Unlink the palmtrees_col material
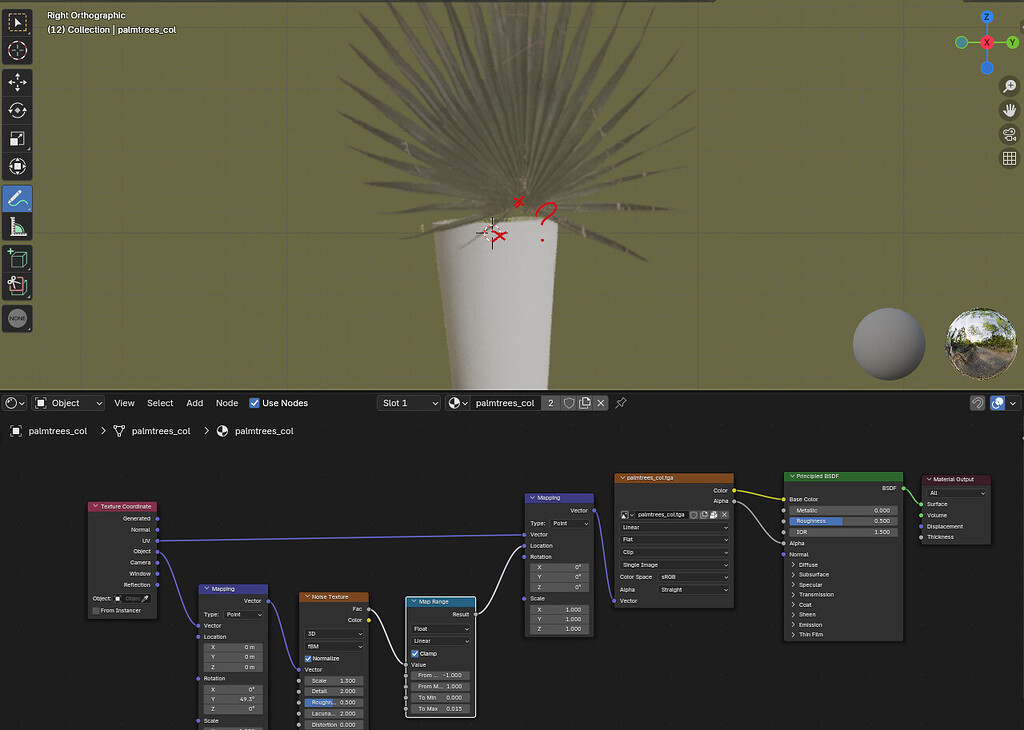 pyautogui.click(x=601, y=403)
